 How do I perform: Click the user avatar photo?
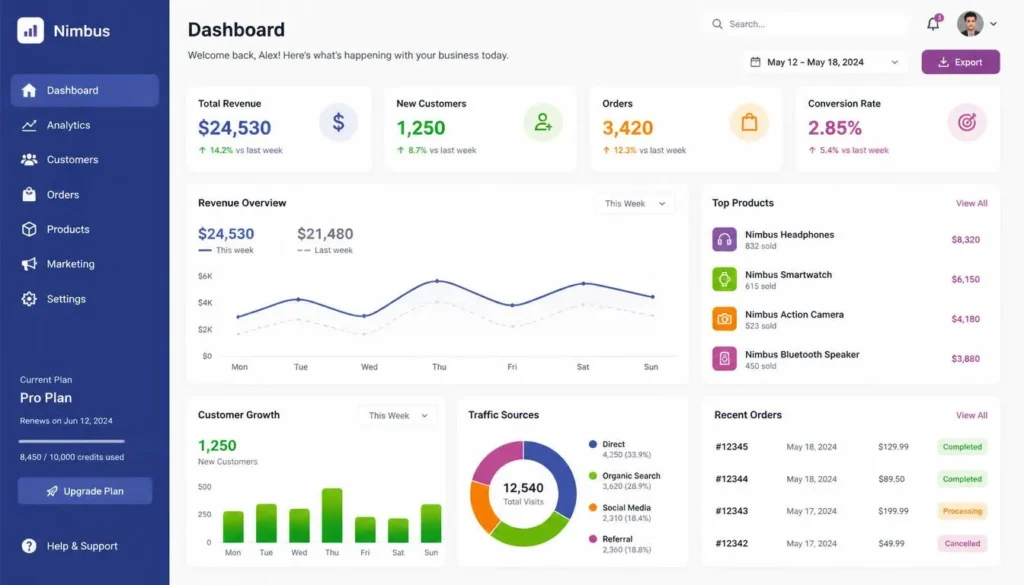970,24
